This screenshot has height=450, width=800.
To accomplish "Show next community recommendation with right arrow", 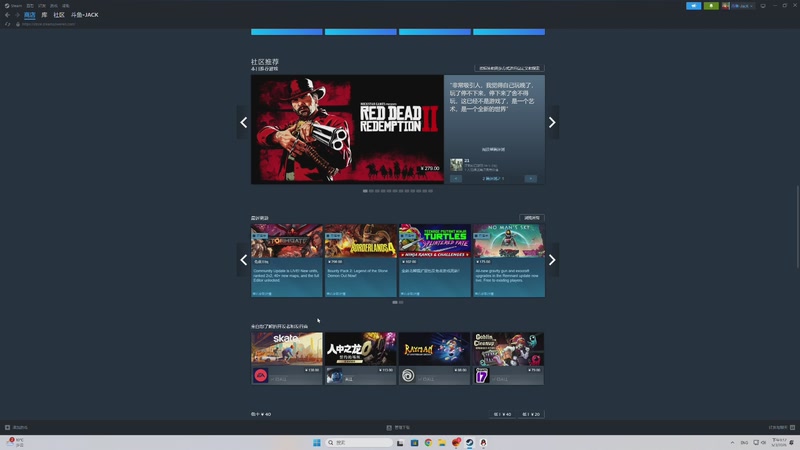I will [552, 122].
